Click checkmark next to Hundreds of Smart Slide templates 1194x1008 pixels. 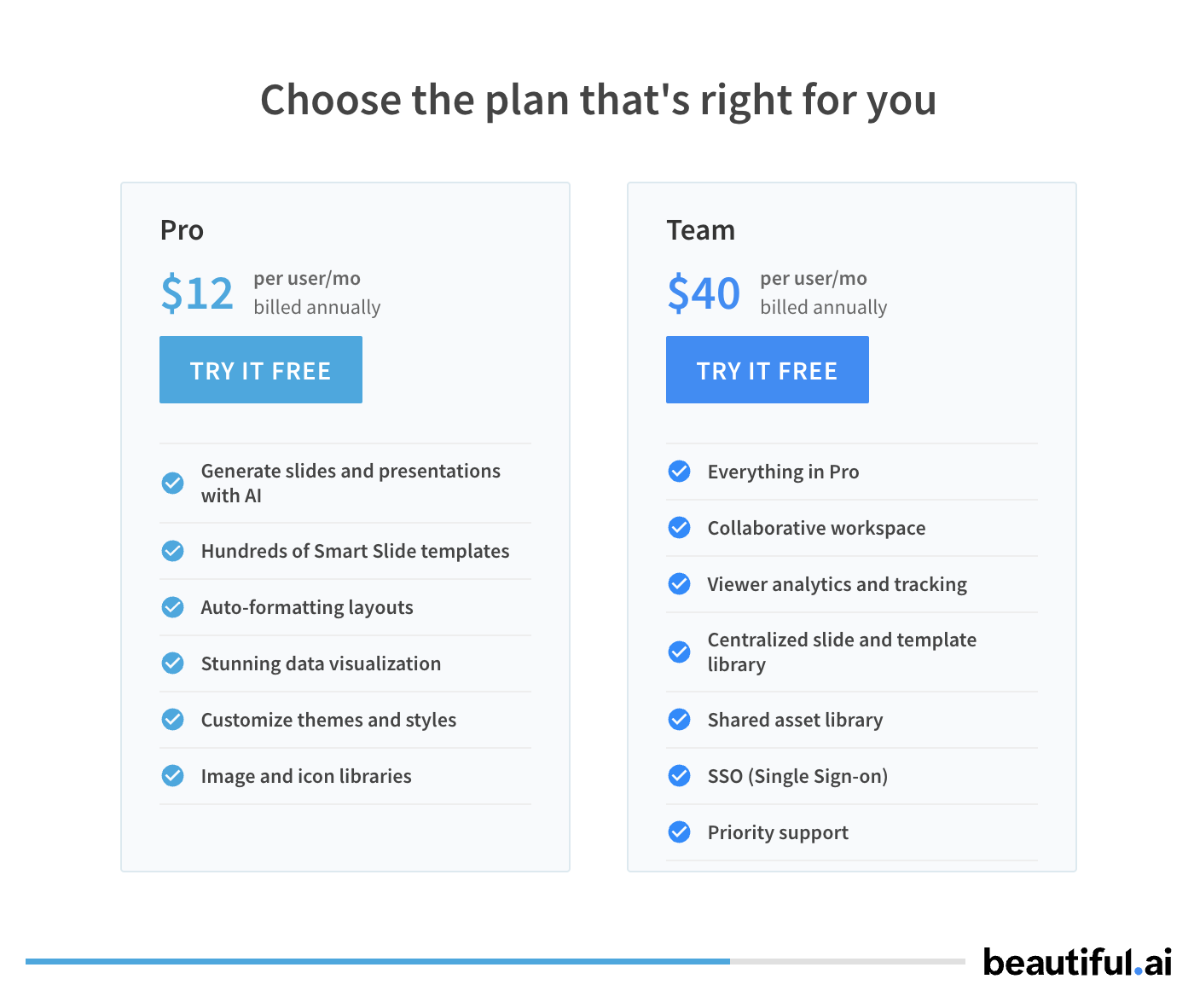pos(173,551)
